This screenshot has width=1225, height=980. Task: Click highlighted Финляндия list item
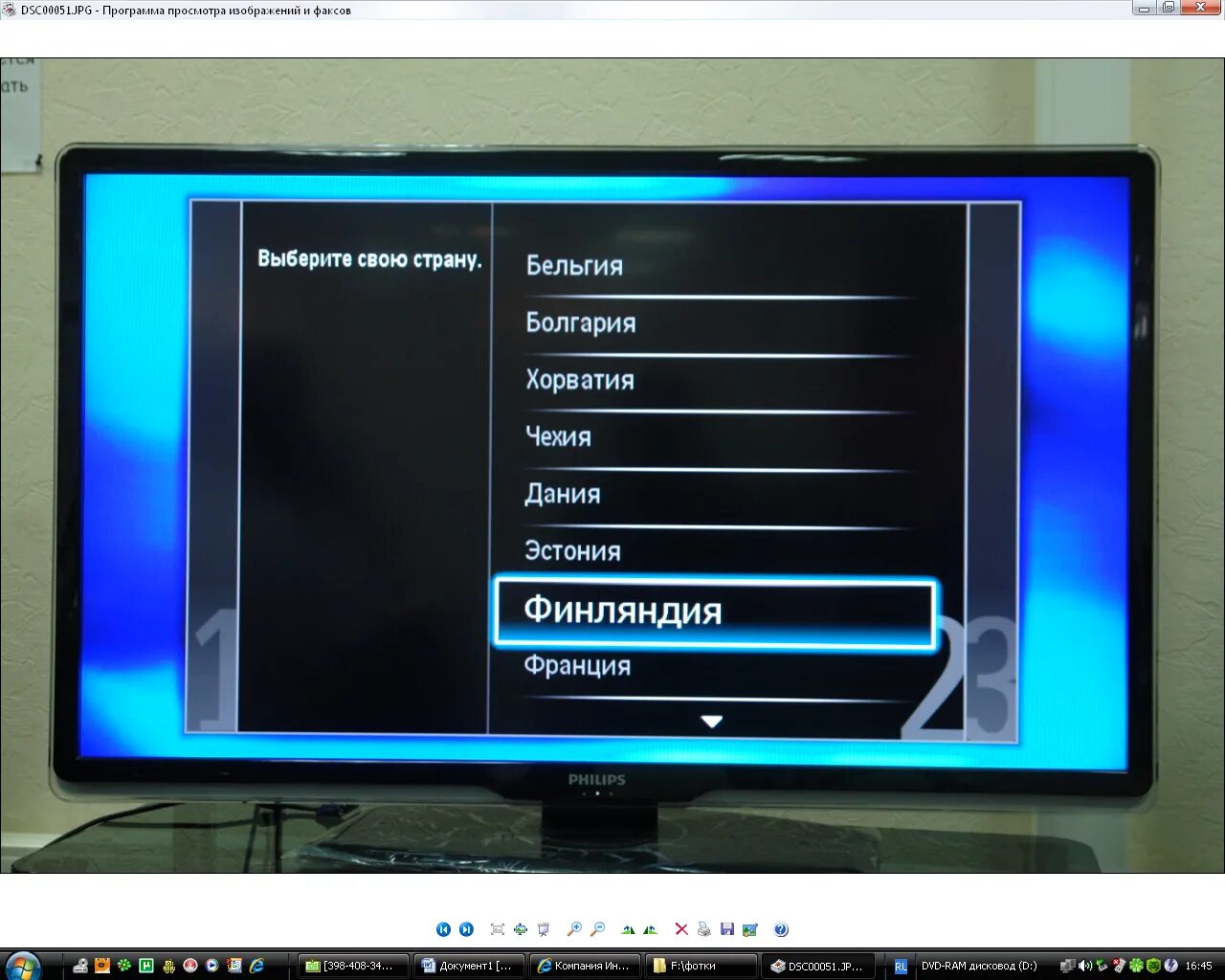click(715, 612)
